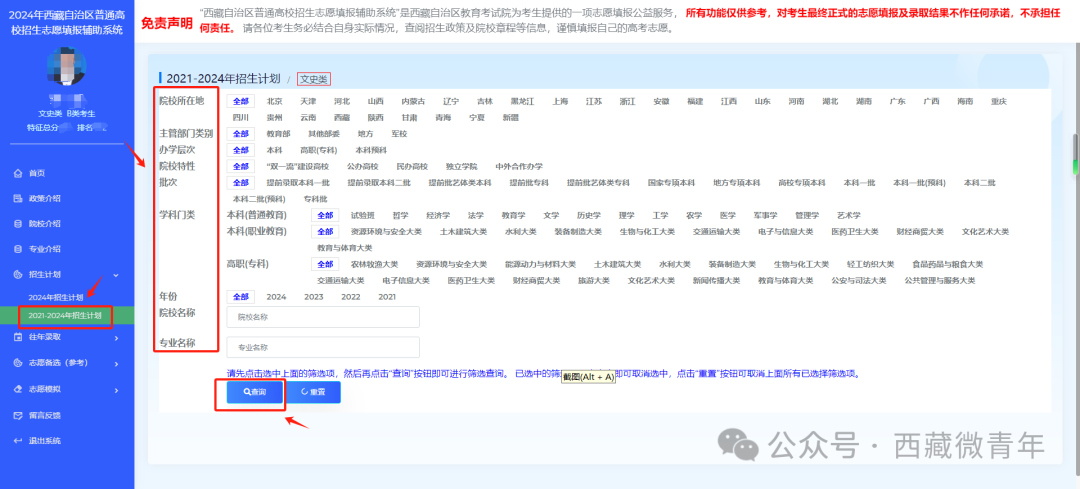This screenshot has height=489, width=1080.
Task: Select 全部 in the 本科(普通教育) row
Action: pos(324,216)
